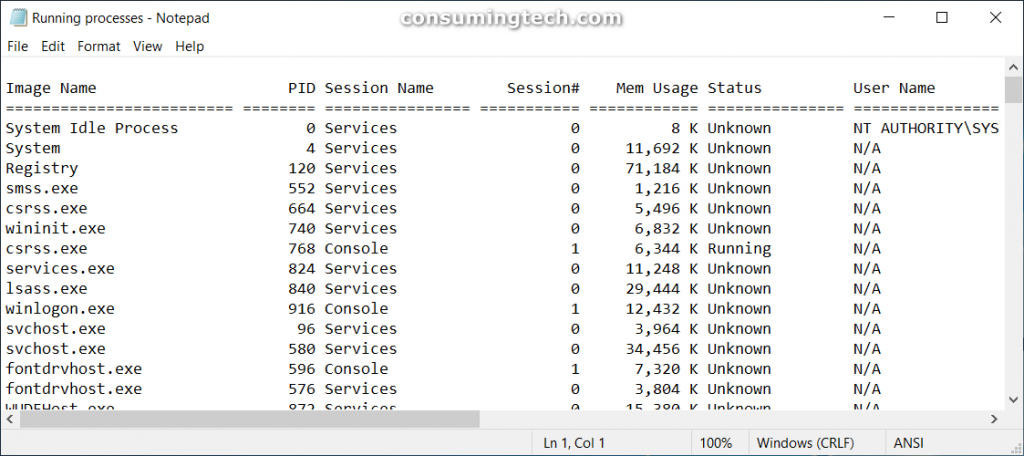Viewport: 1024px width, 456px height.
Task: Click the 'Mem Usage' header text
Action: click(x=656, y=88)
